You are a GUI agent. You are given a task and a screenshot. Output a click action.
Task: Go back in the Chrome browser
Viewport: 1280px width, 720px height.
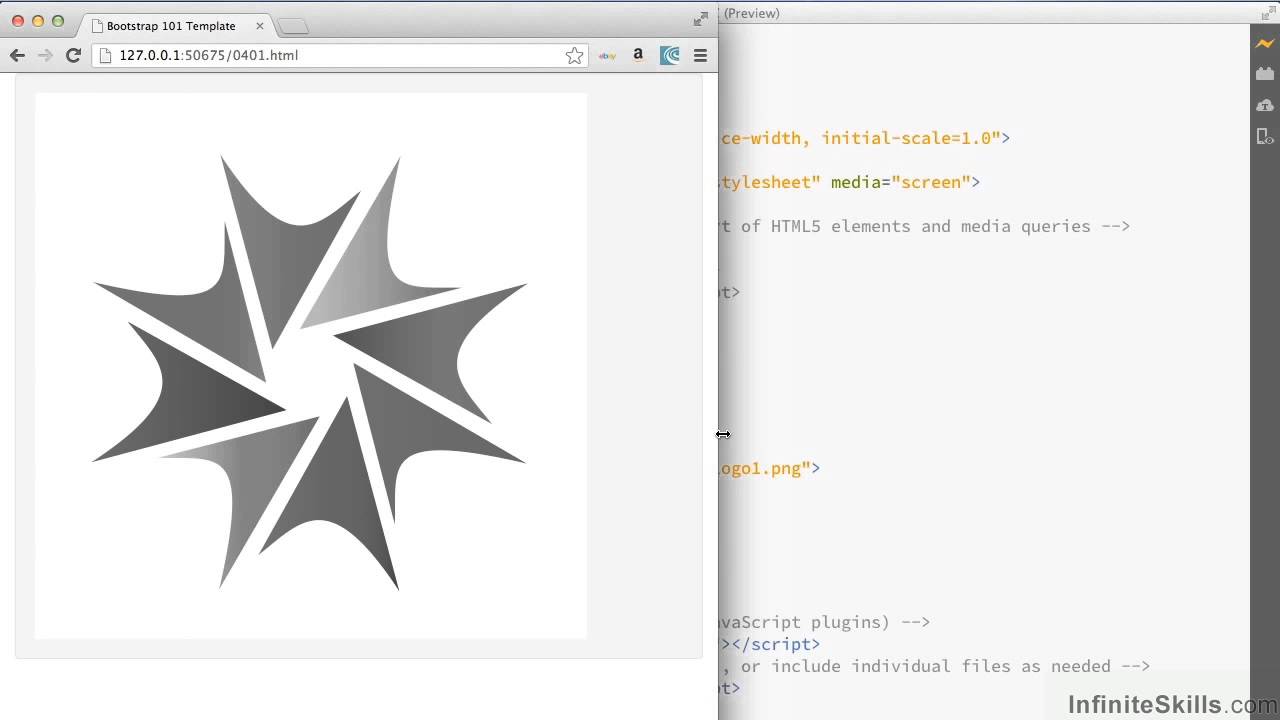(x=17, y=56)
